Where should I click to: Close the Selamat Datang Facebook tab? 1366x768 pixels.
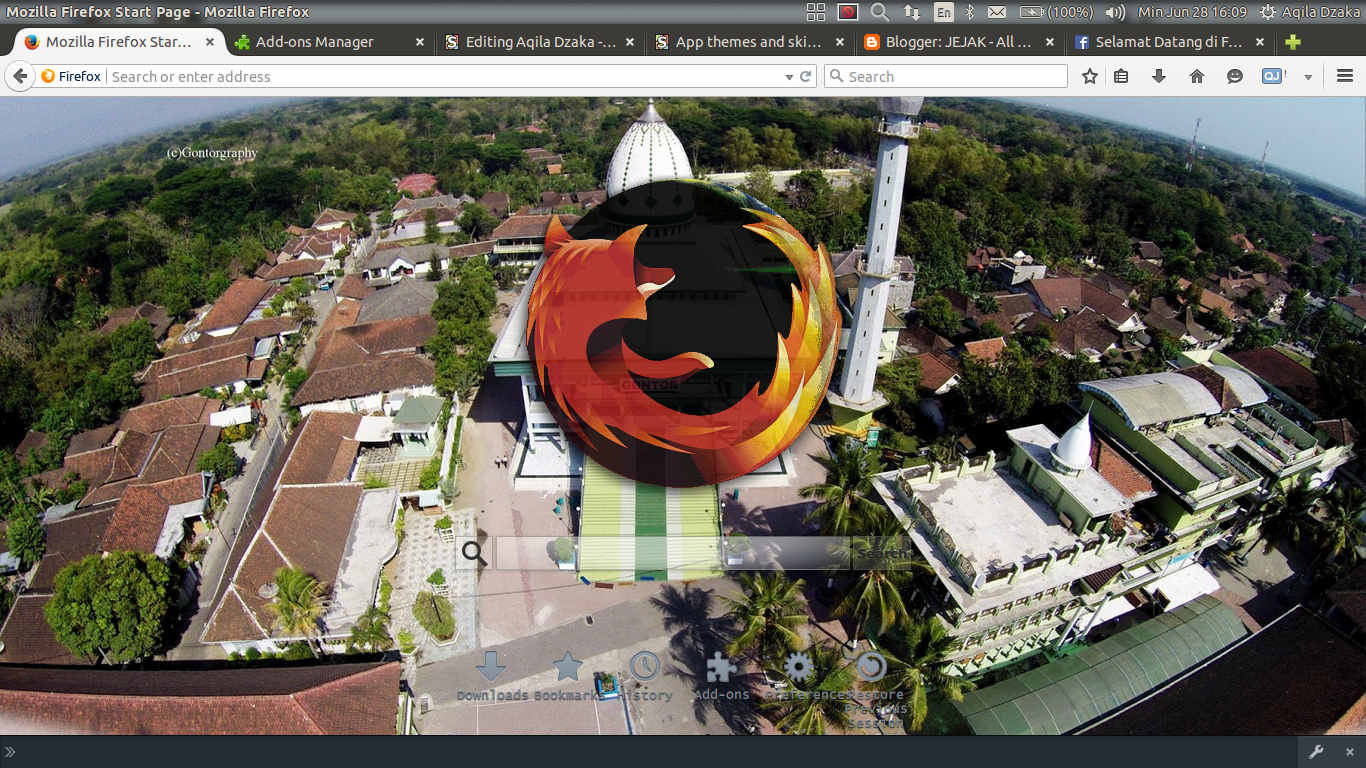(x=1260, y=42)
